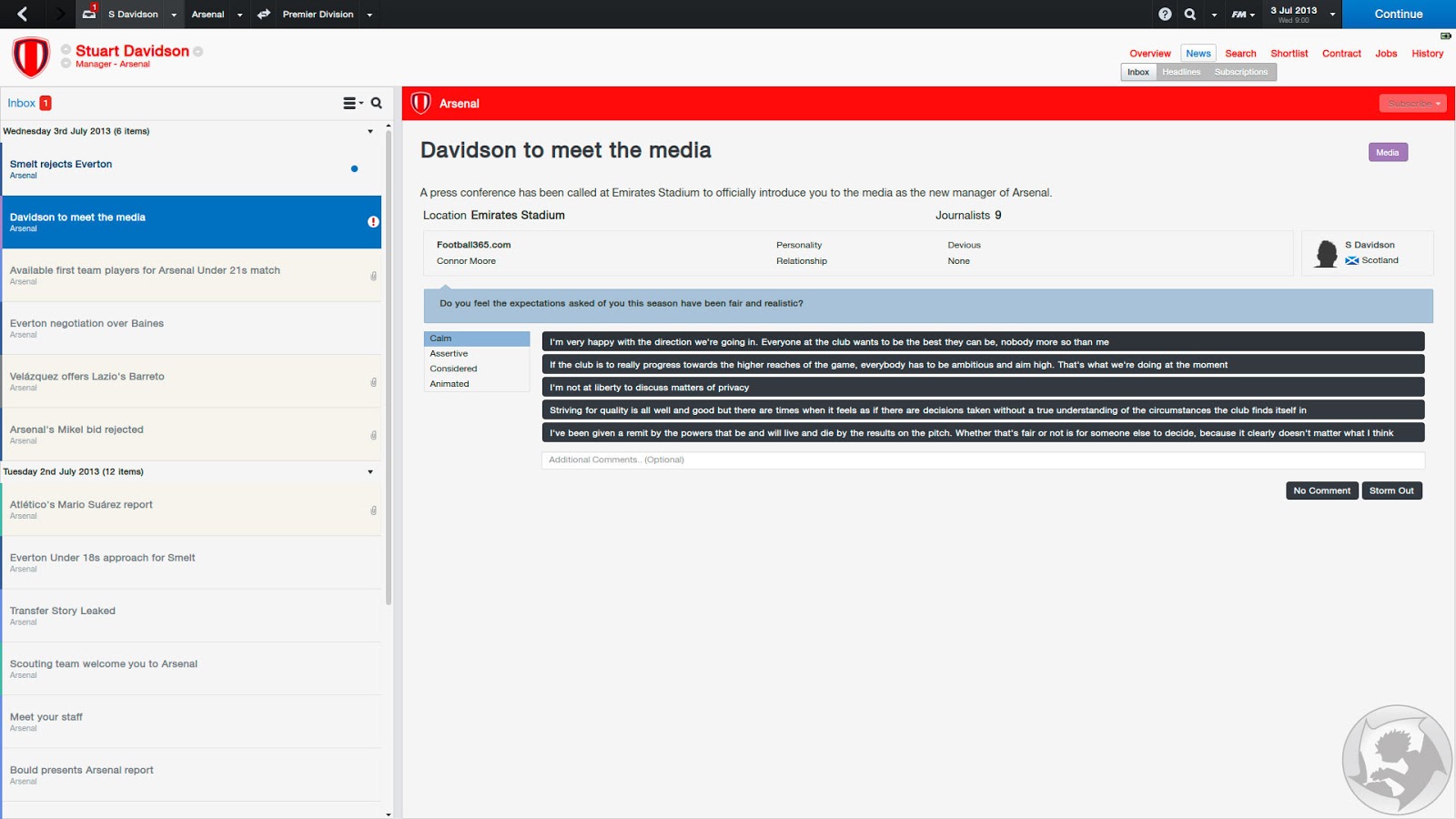Open the inbox list options menu icon

click(x=352, y=103)
